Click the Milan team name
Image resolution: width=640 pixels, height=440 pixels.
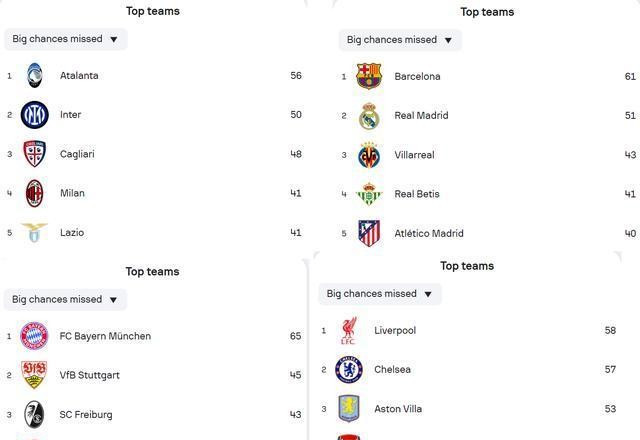coord(72,193)
